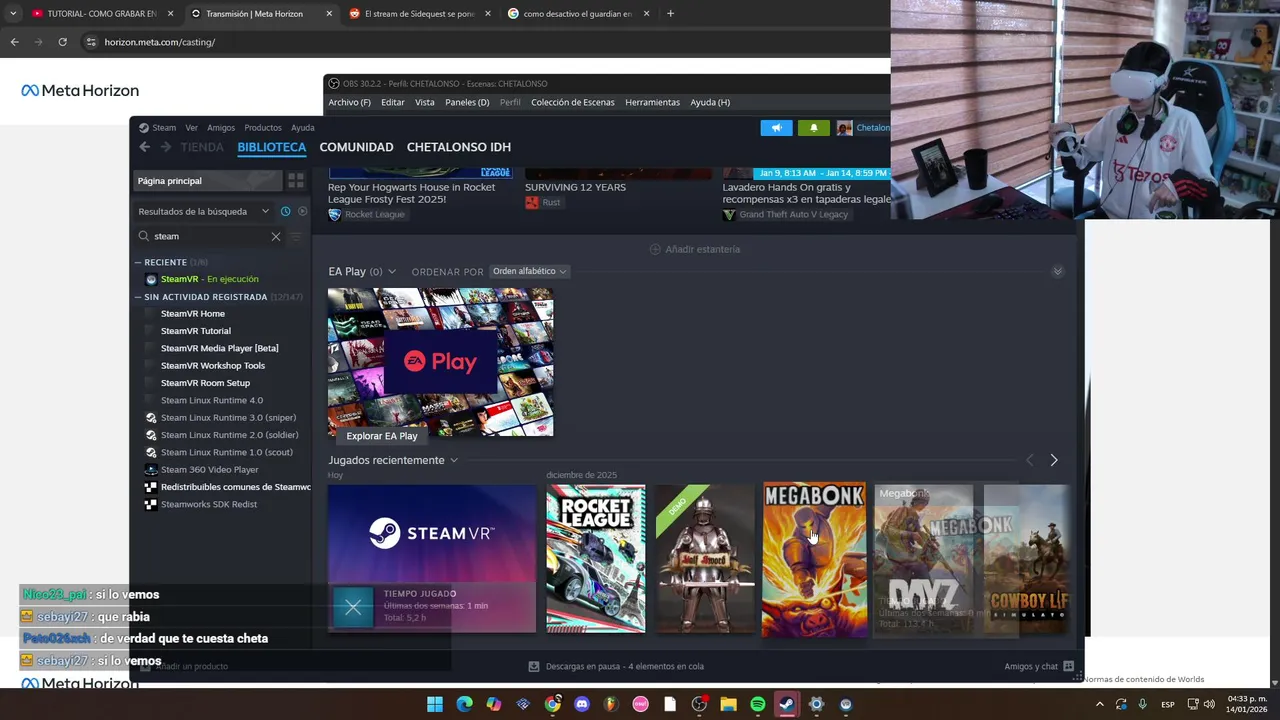Click the Steam library search field

pyautogui.click(x=210, y=236)
